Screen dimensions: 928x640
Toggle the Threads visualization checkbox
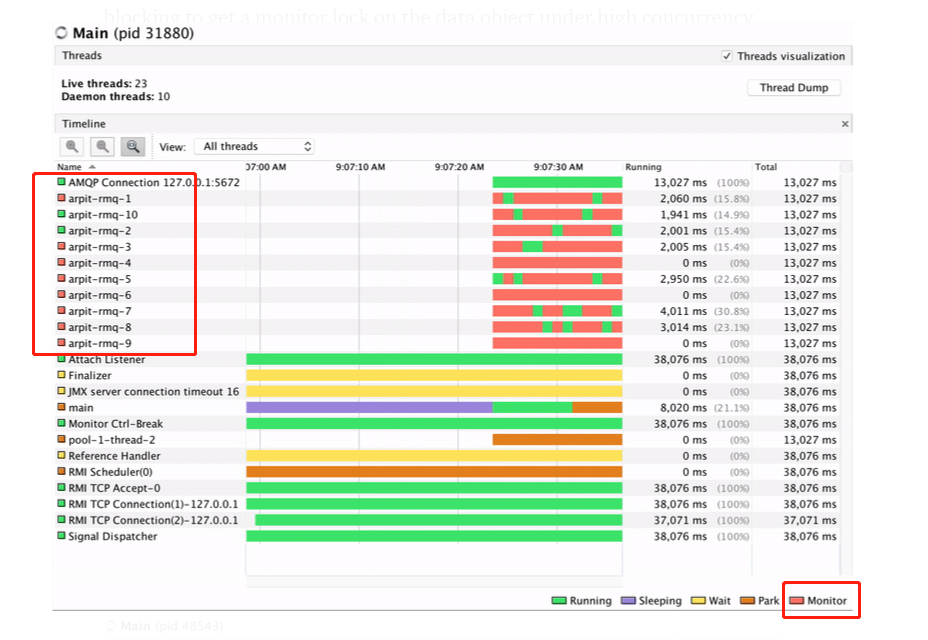[727, 56]
